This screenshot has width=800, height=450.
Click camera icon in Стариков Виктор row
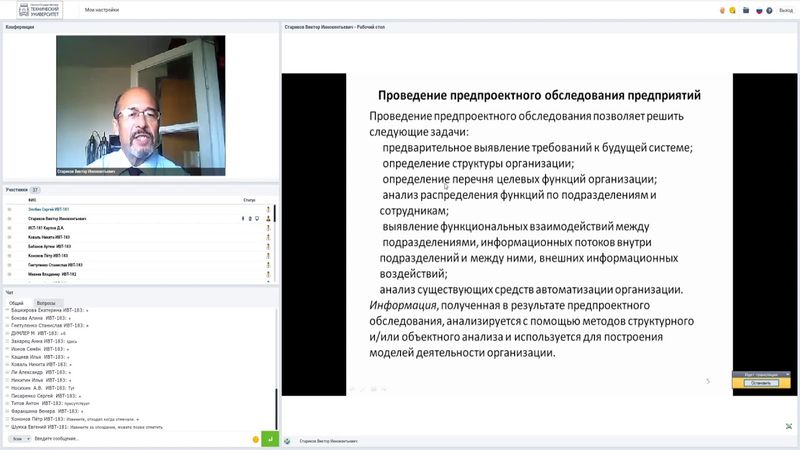(250, 218)
